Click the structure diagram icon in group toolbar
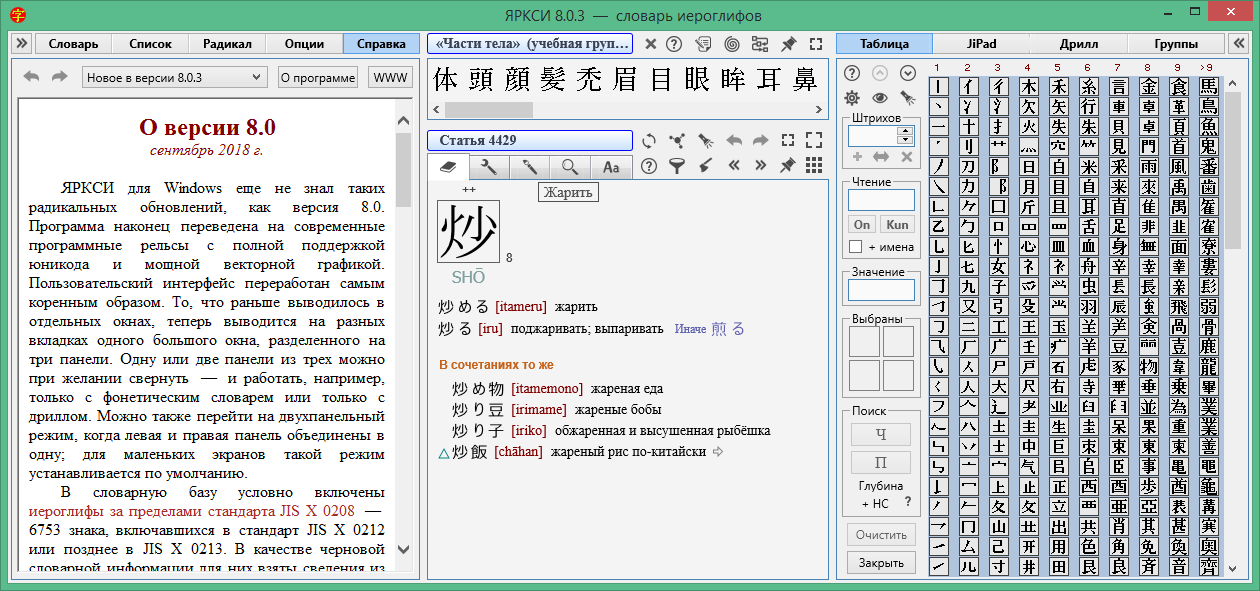Viewport: 1260px width, 591px height. [760, 44]
